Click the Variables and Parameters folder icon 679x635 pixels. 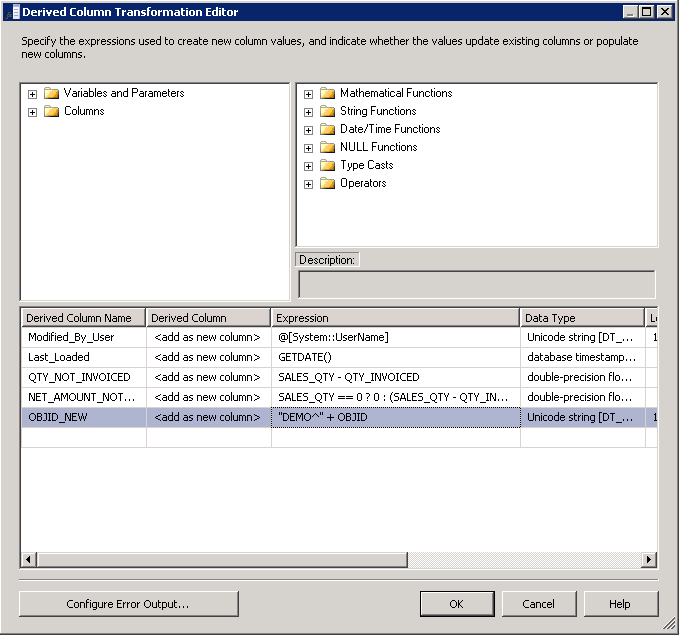tap(51, 93)
